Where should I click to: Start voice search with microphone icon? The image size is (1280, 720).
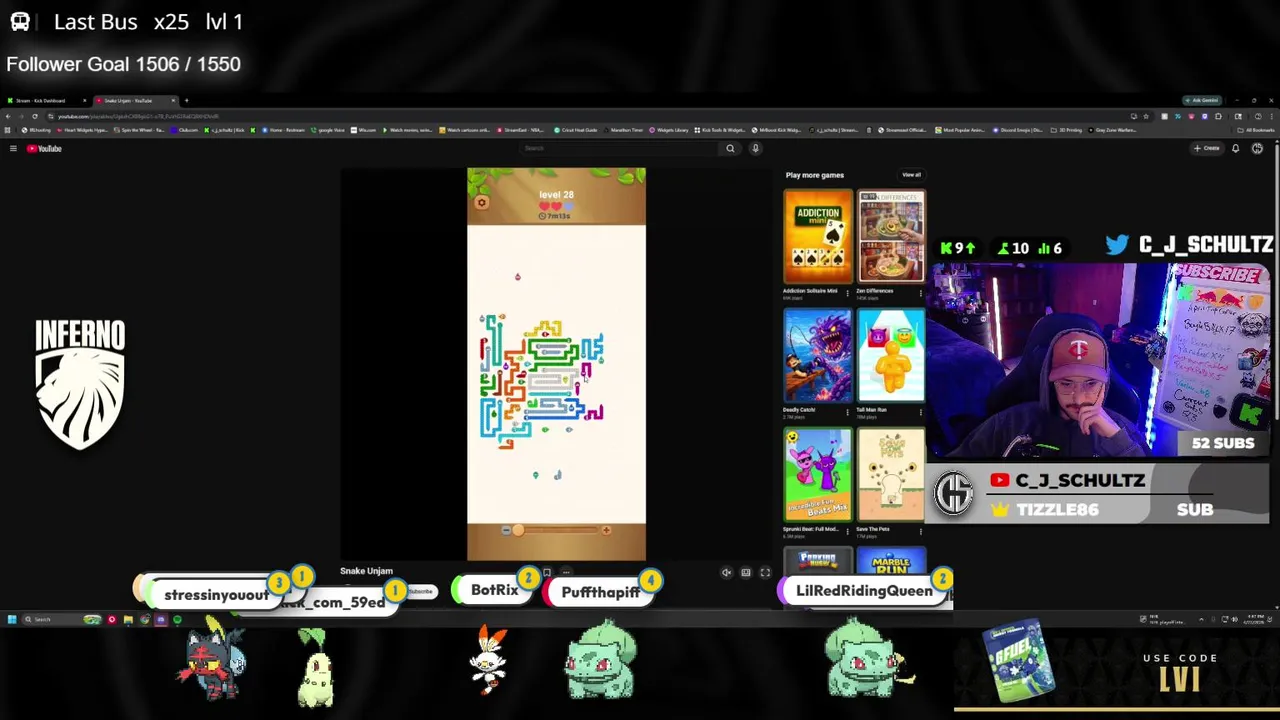[755, 148]
